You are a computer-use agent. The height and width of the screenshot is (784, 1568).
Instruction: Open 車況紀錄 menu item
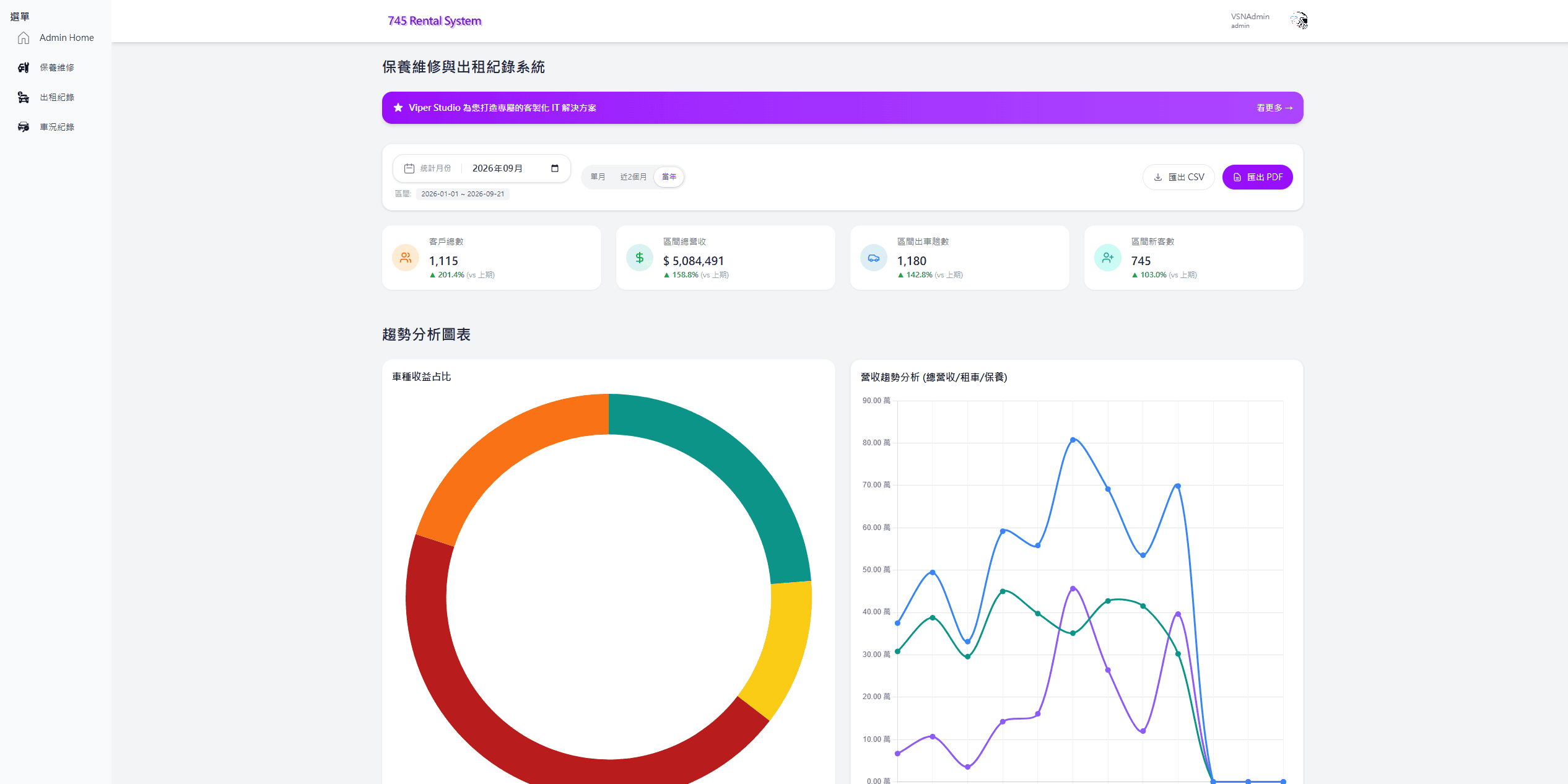pyautogui.click(x=56, y=127)
